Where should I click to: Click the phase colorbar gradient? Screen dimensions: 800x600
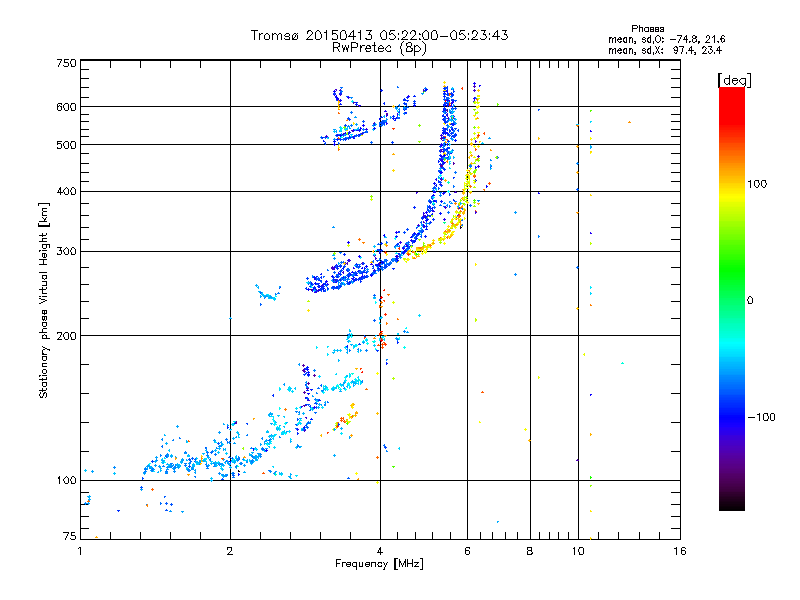coord(732,299)
